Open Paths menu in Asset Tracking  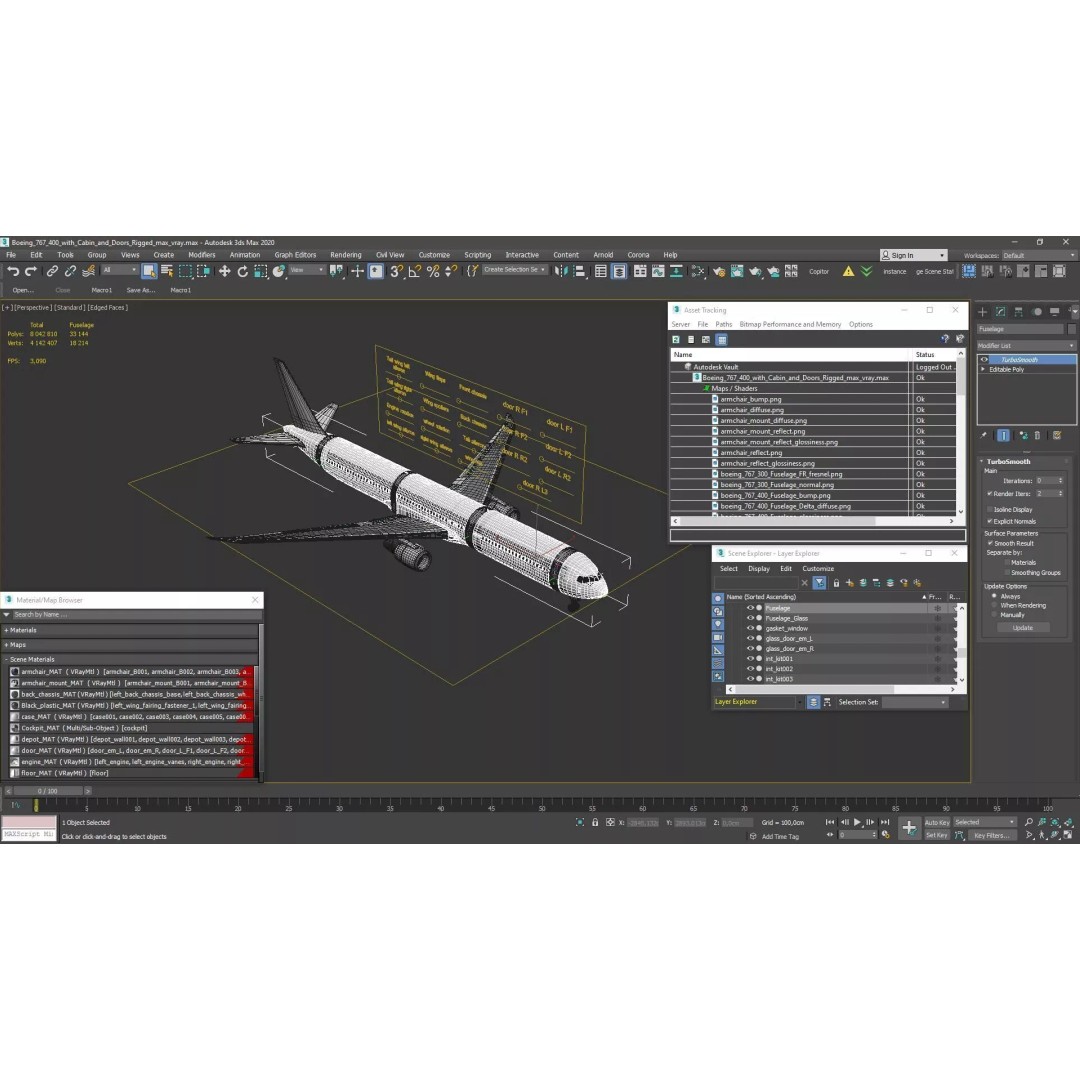click(x=723, y=324)
